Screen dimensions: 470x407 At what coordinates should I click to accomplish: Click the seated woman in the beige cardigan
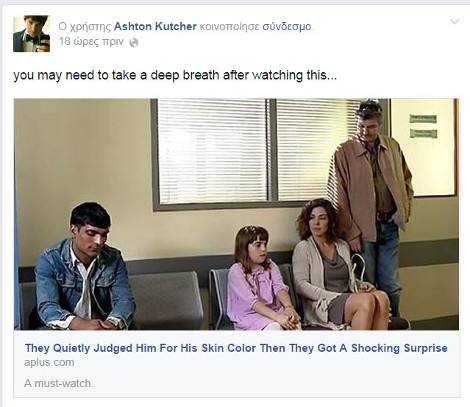click(x=337, y=265)
